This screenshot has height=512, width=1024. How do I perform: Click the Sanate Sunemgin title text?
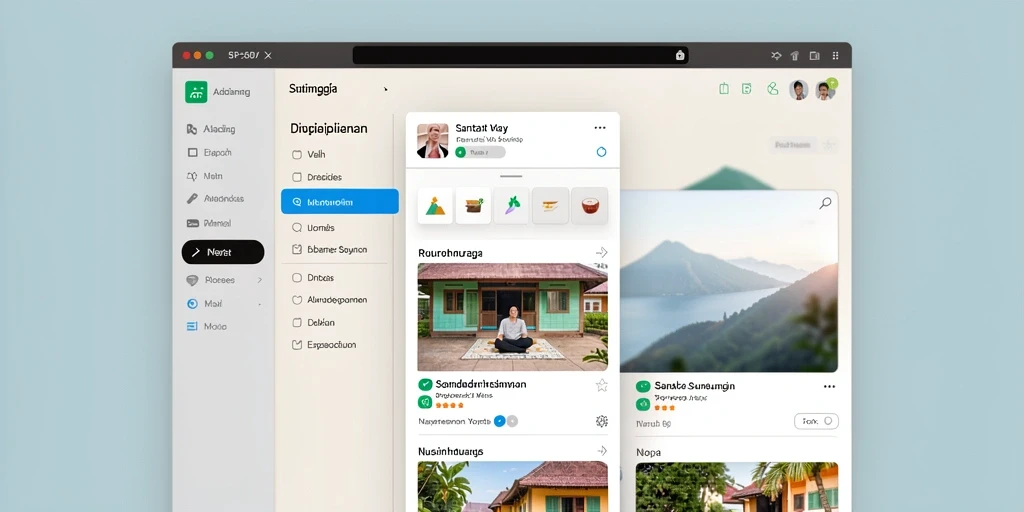[x=695, y=386]
